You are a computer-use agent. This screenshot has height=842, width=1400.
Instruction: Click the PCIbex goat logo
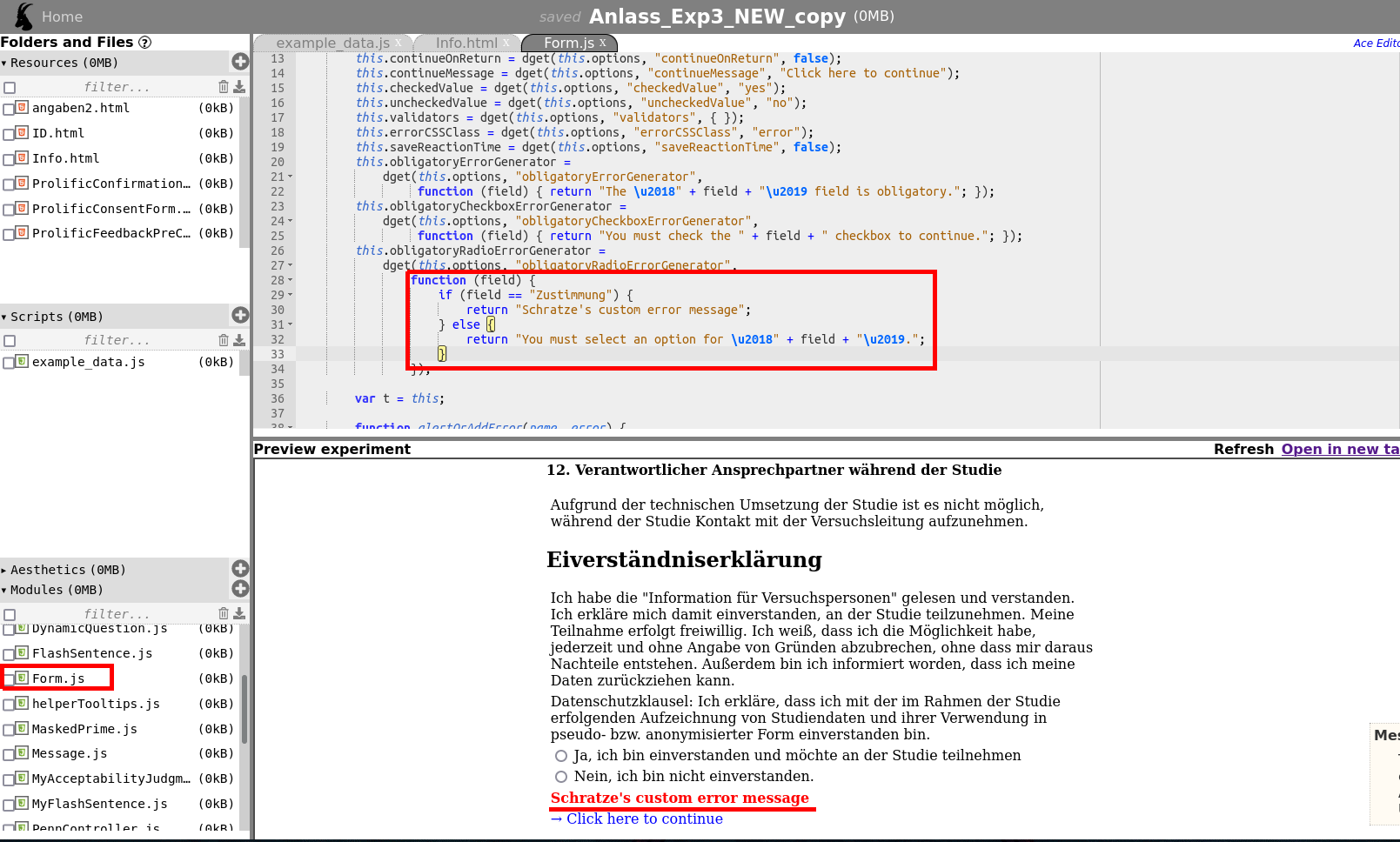(24, 16)
